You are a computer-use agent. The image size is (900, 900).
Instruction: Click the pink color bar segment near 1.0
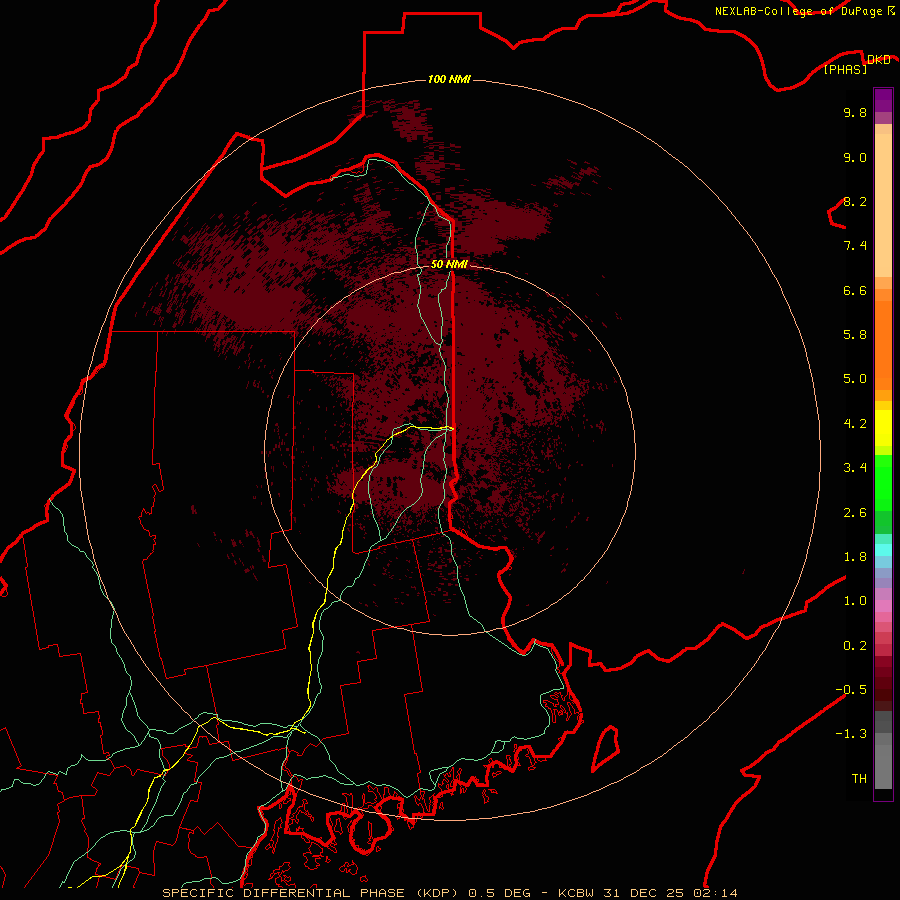tap(883, 606)
